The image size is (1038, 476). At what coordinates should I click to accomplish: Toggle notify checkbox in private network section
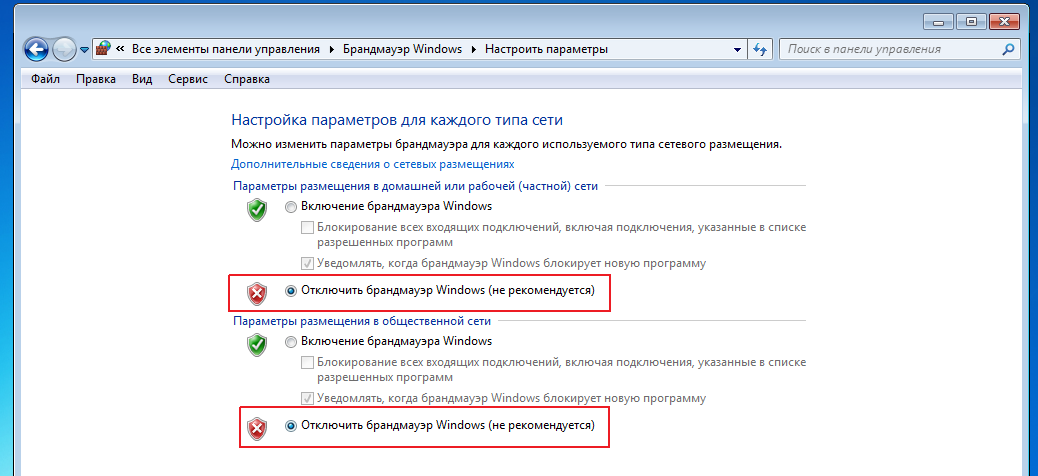tap(307, 263)
